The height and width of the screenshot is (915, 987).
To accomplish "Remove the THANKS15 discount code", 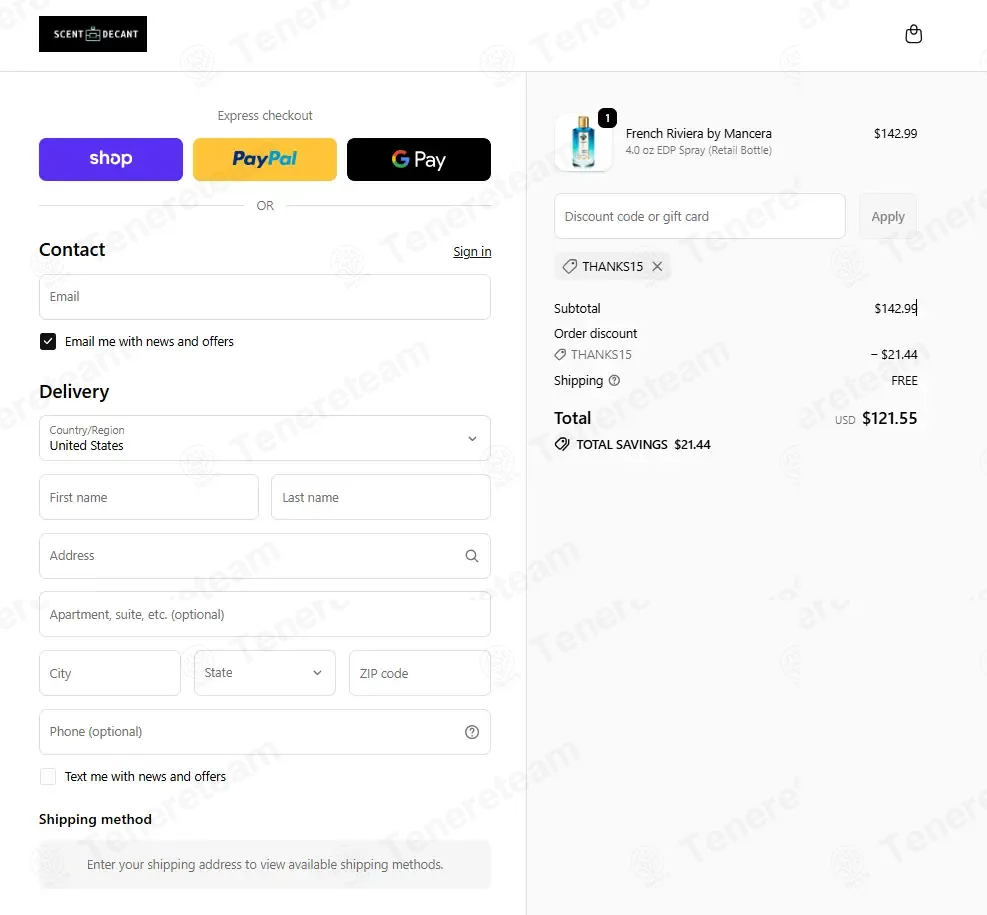I will [x=657, y=266].
